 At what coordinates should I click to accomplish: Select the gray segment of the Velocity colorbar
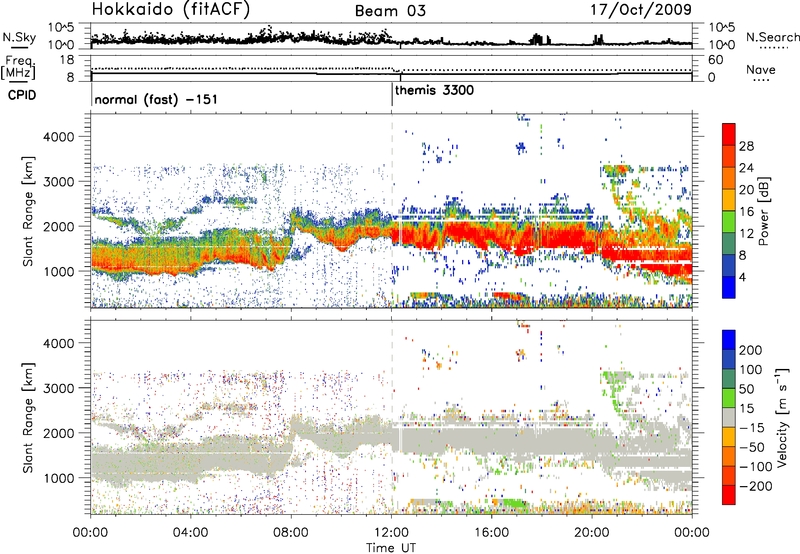point(729,417)
